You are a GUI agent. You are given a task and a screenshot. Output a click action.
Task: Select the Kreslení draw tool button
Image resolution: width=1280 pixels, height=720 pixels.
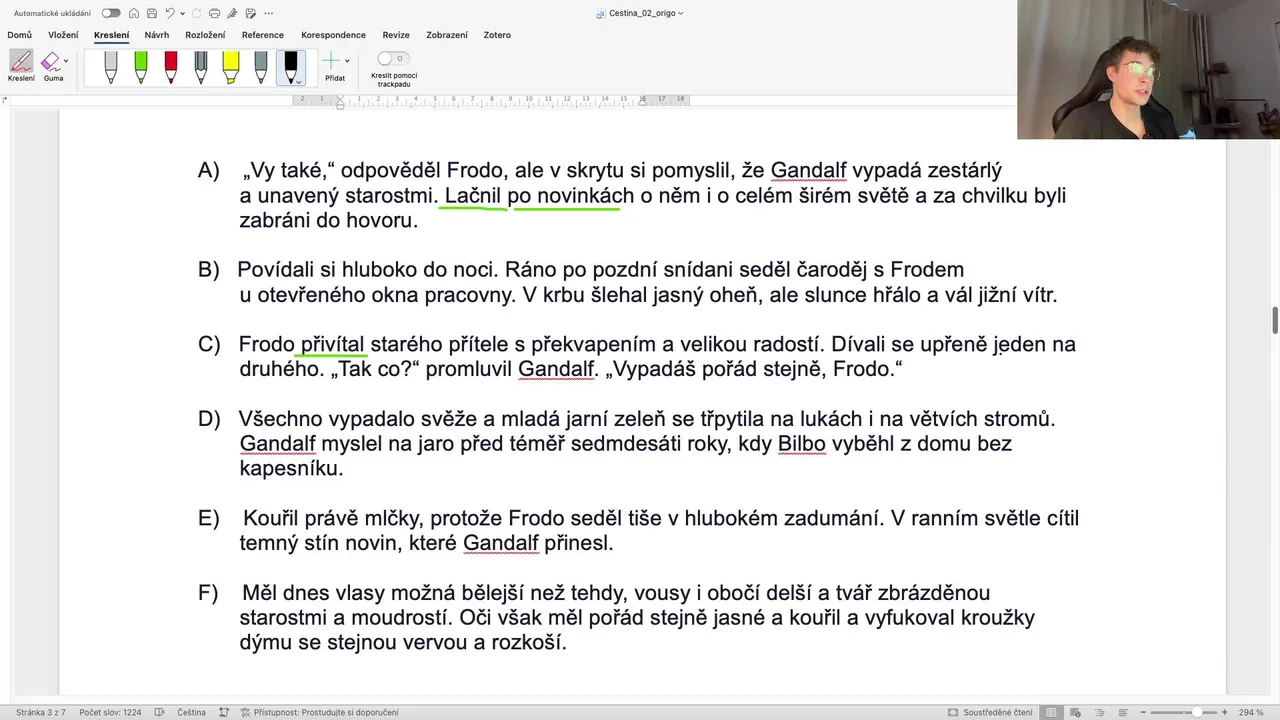pyautogui.click(x=21, y=66)
